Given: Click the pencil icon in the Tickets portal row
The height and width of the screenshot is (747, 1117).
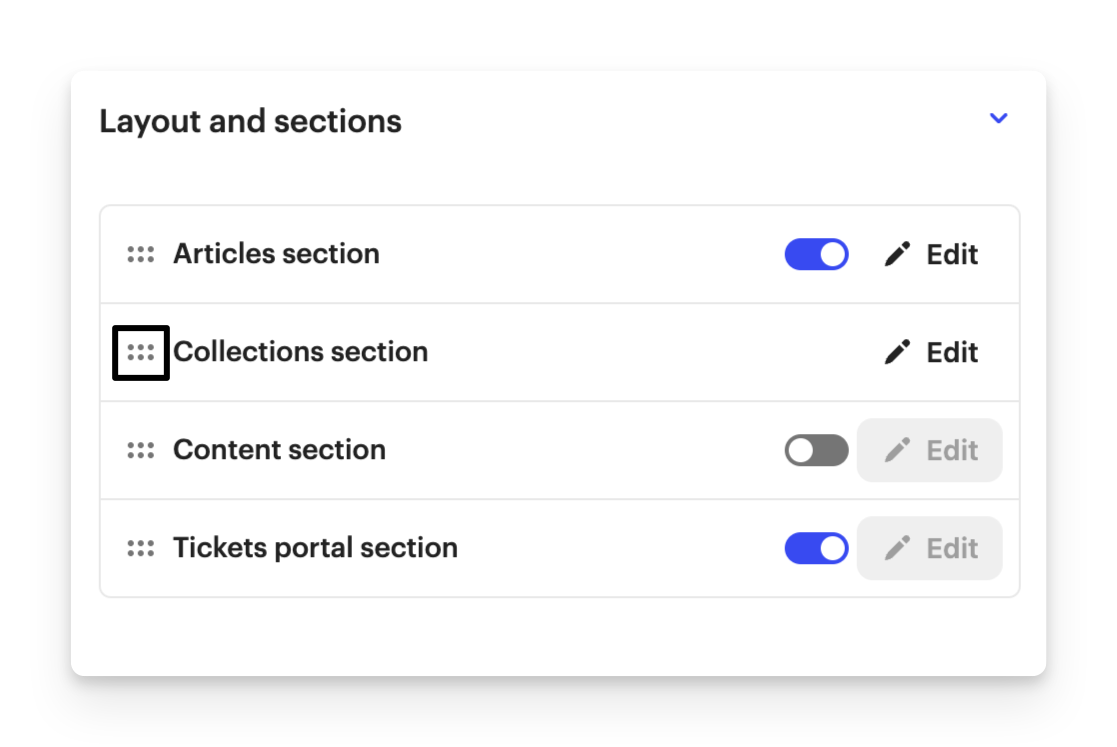Looking at the screenshot, I should pos(897,548).
